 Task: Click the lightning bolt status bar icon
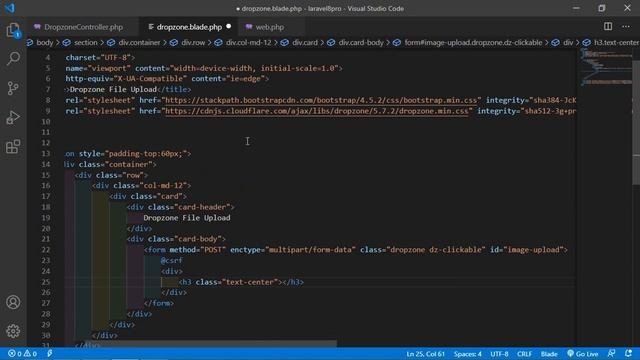point(49,353)
